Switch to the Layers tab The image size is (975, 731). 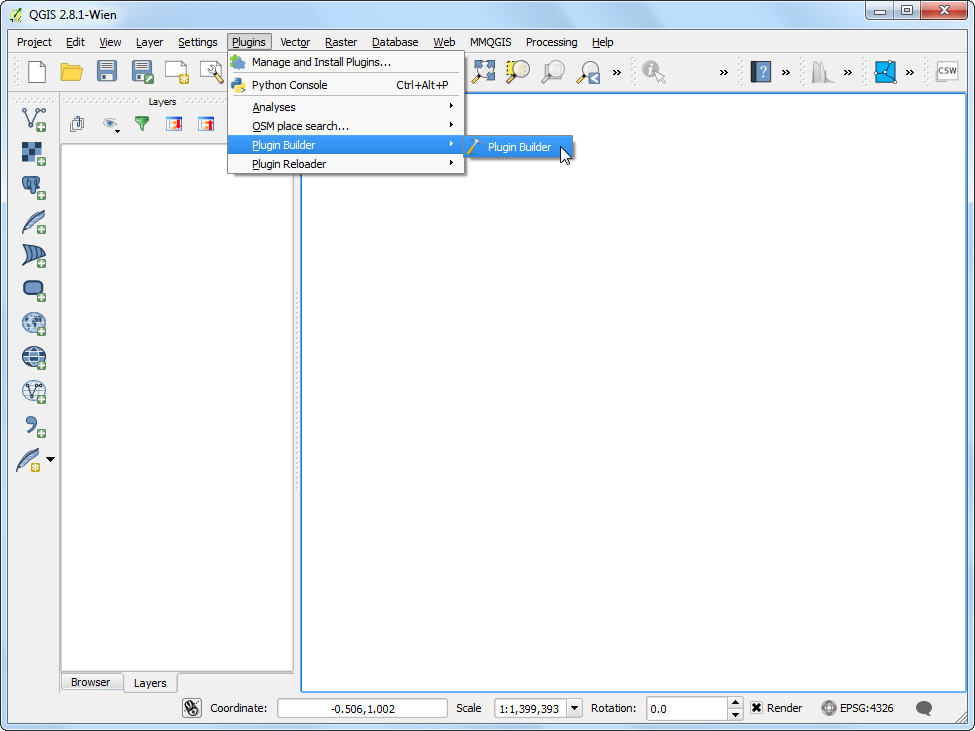click(x=150, y=683)
